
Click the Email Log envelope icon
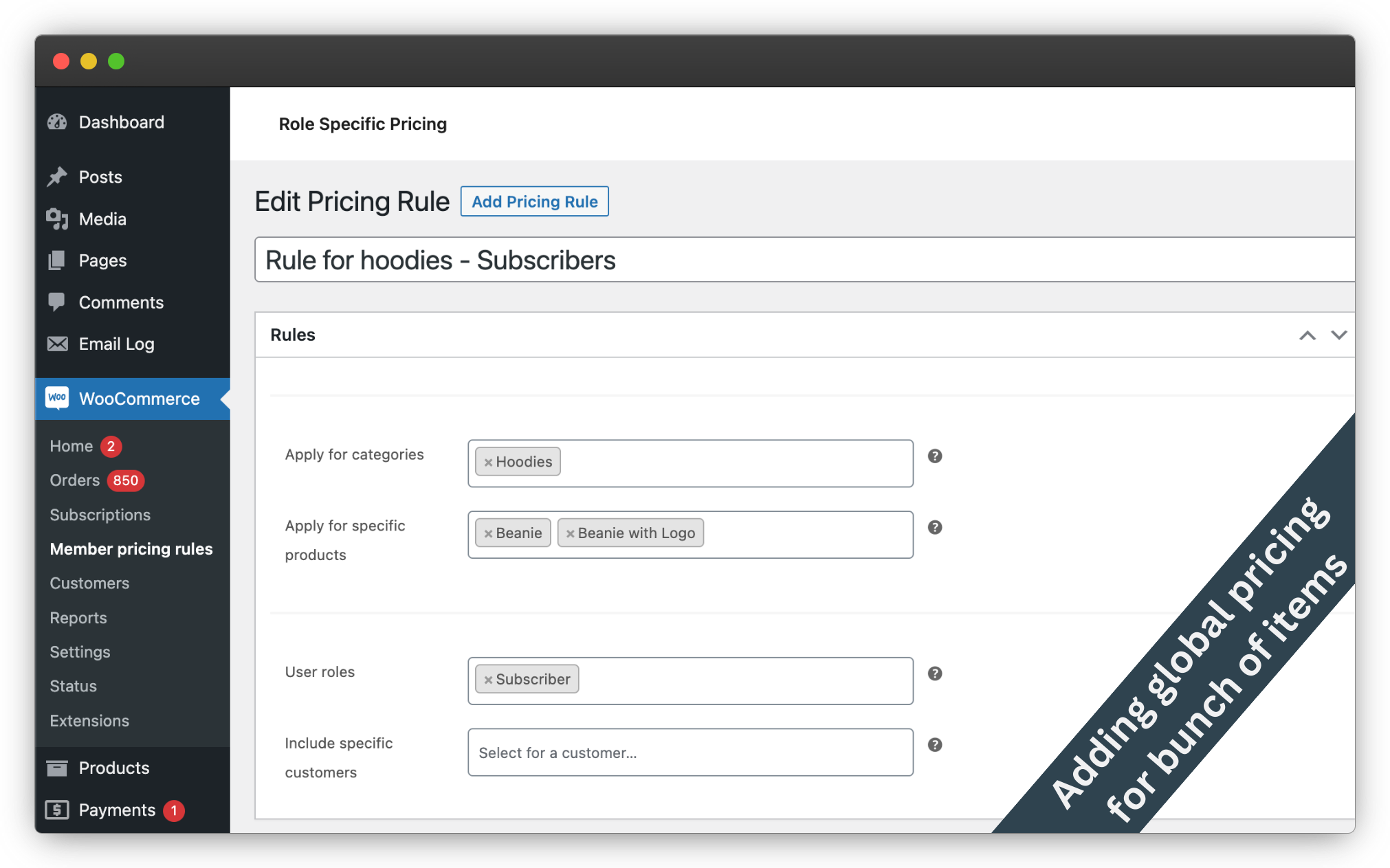coord(57,344)
